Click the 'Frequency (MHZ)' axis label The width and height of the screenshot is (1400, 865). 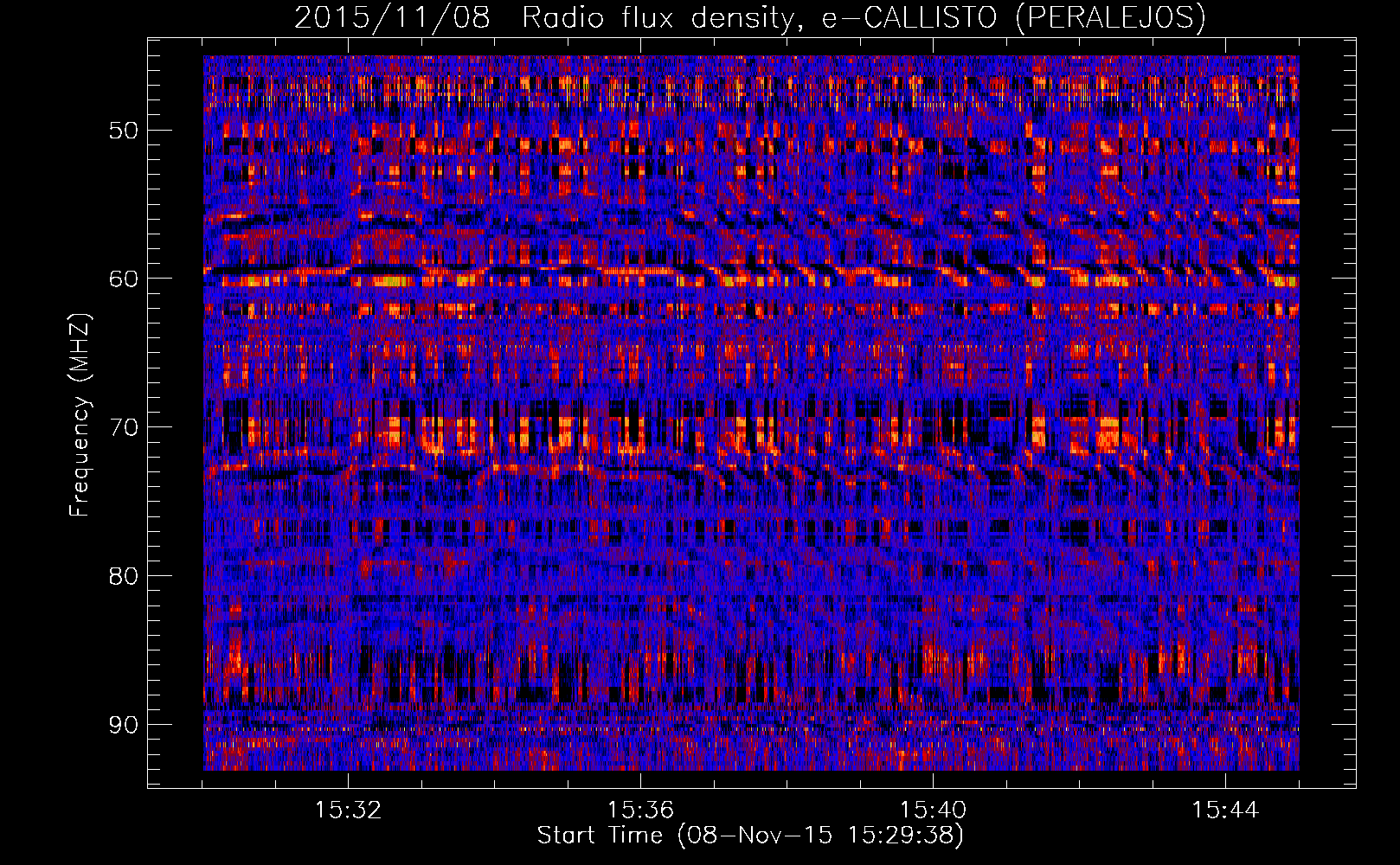80,414
